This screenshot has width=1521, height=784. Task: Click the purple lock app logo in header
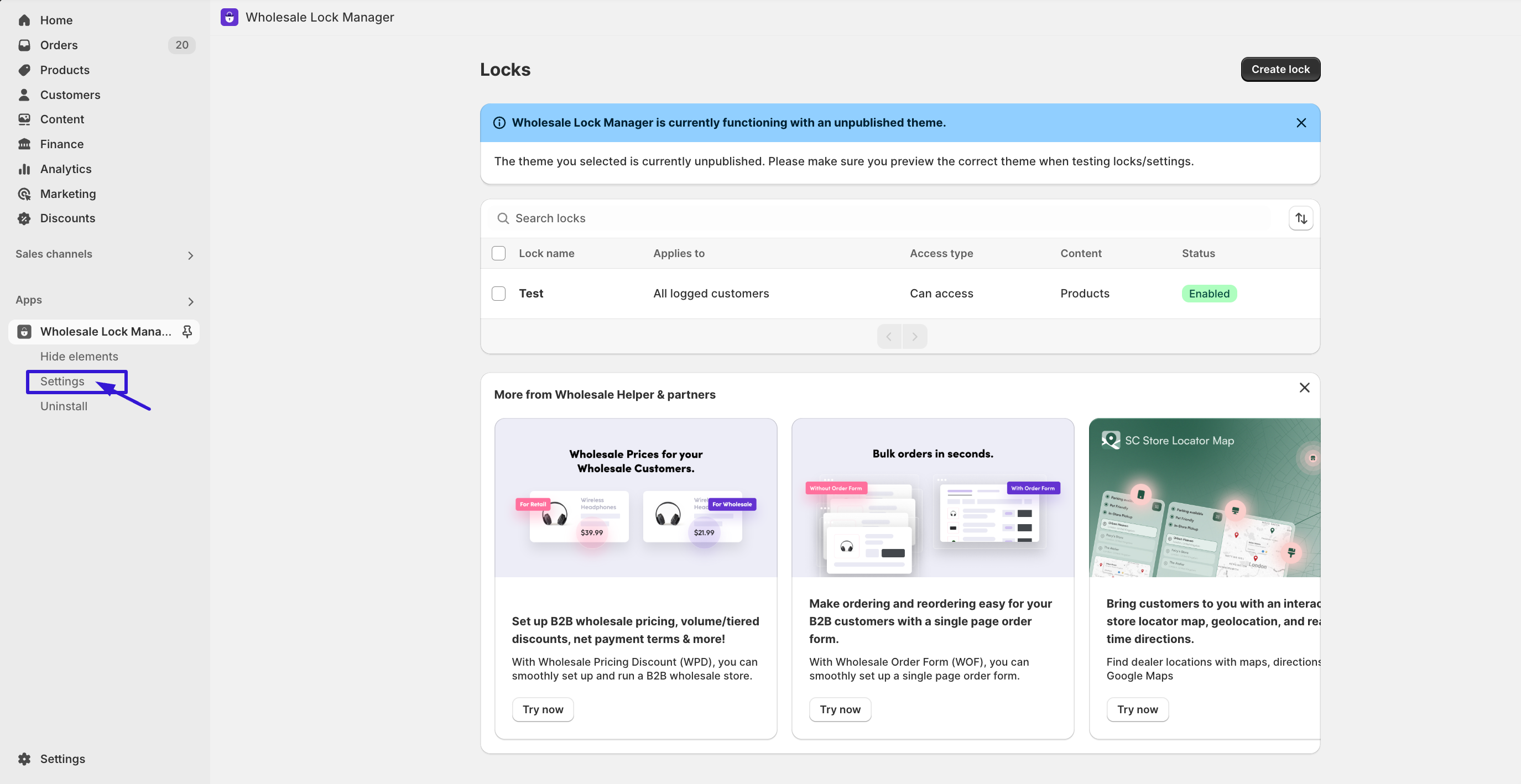coord(229,17)
